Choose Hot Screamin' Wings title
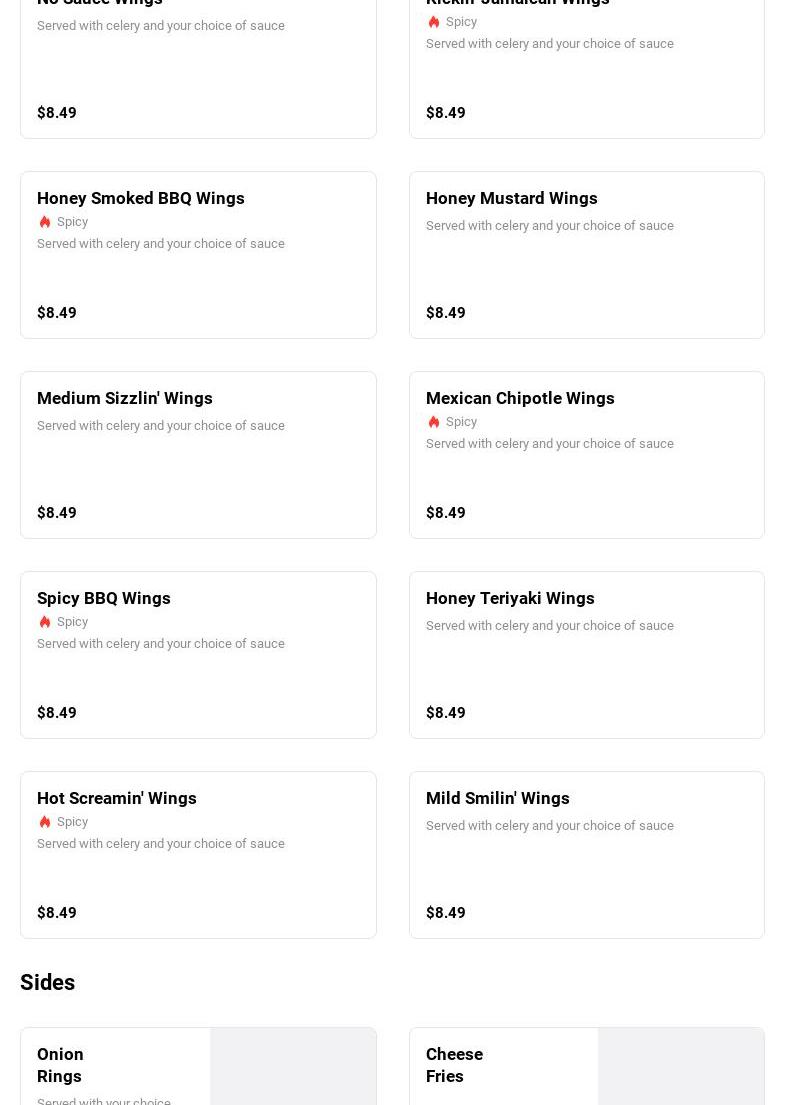Screen dimensions: 785x1105 coord(117,798)
